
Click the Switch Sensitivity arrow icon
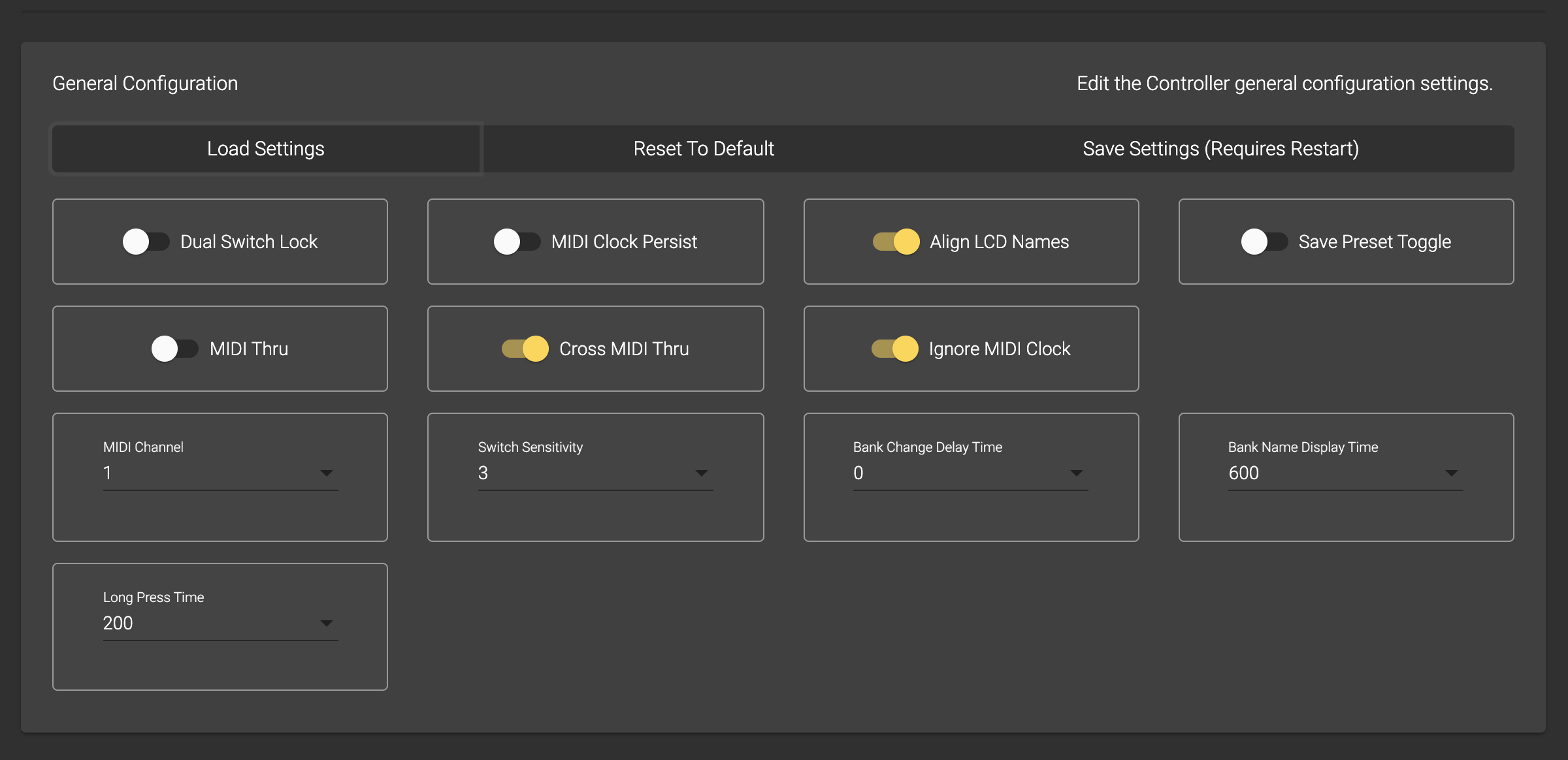tap(702, 473)
